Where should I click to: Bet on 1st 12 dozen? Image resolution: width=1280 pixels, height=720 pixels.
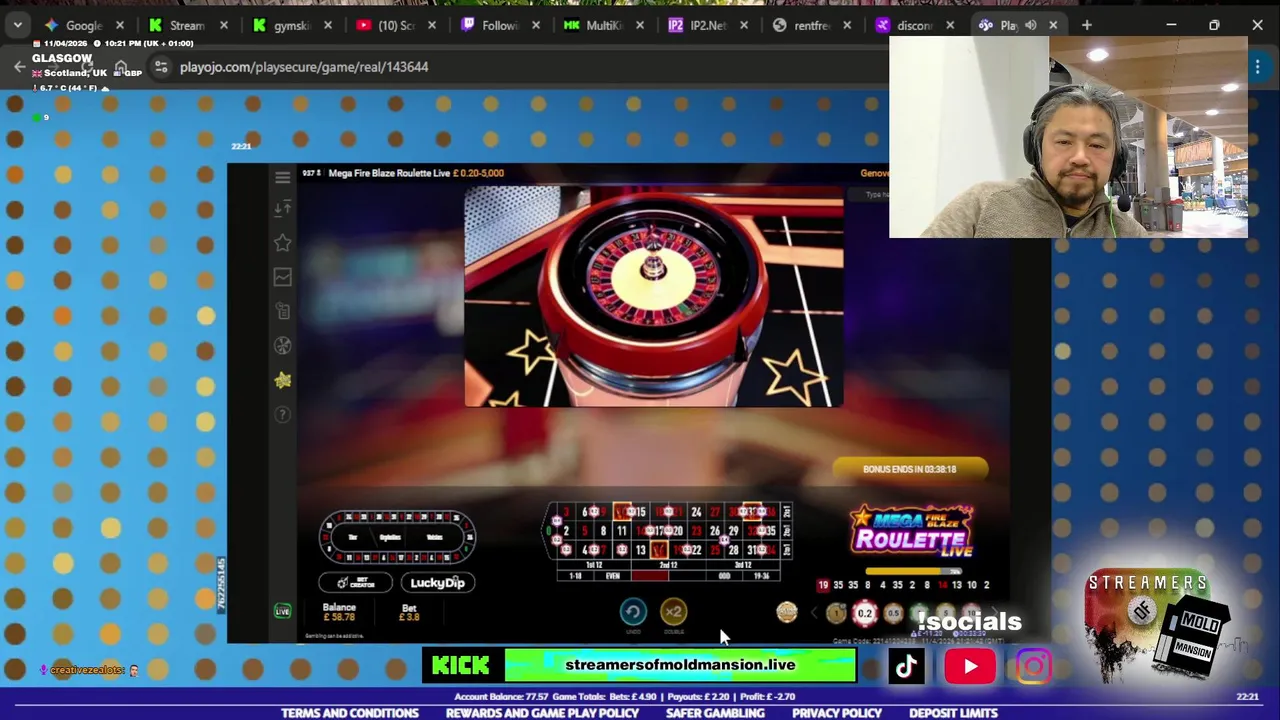(594, 566)
